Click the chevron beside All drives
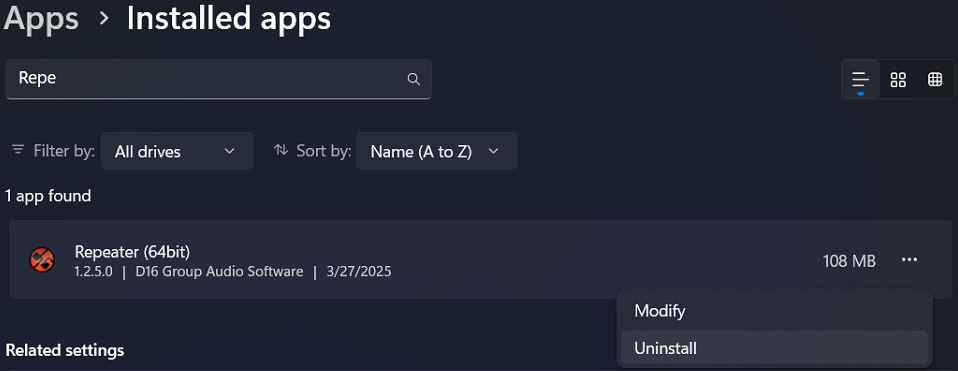 (230, 151)
